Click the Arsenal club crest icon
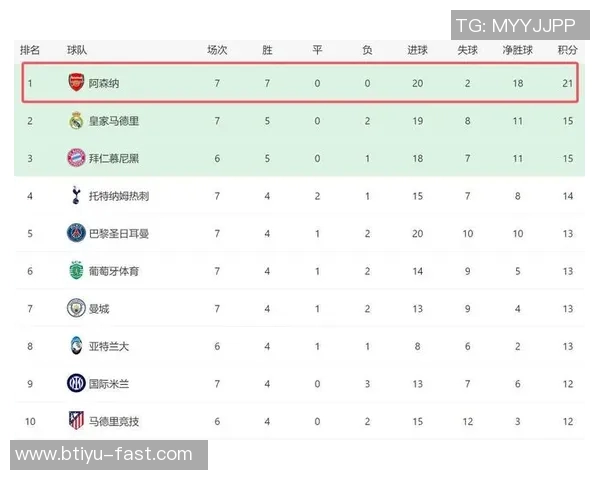600x480 pixels. click(x=76, y=84)
